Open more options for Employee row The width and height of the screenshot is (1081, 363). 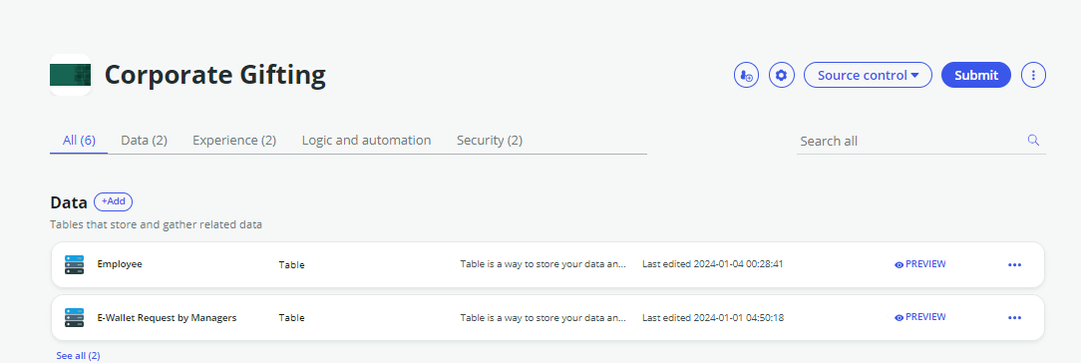click(1014, 265)
